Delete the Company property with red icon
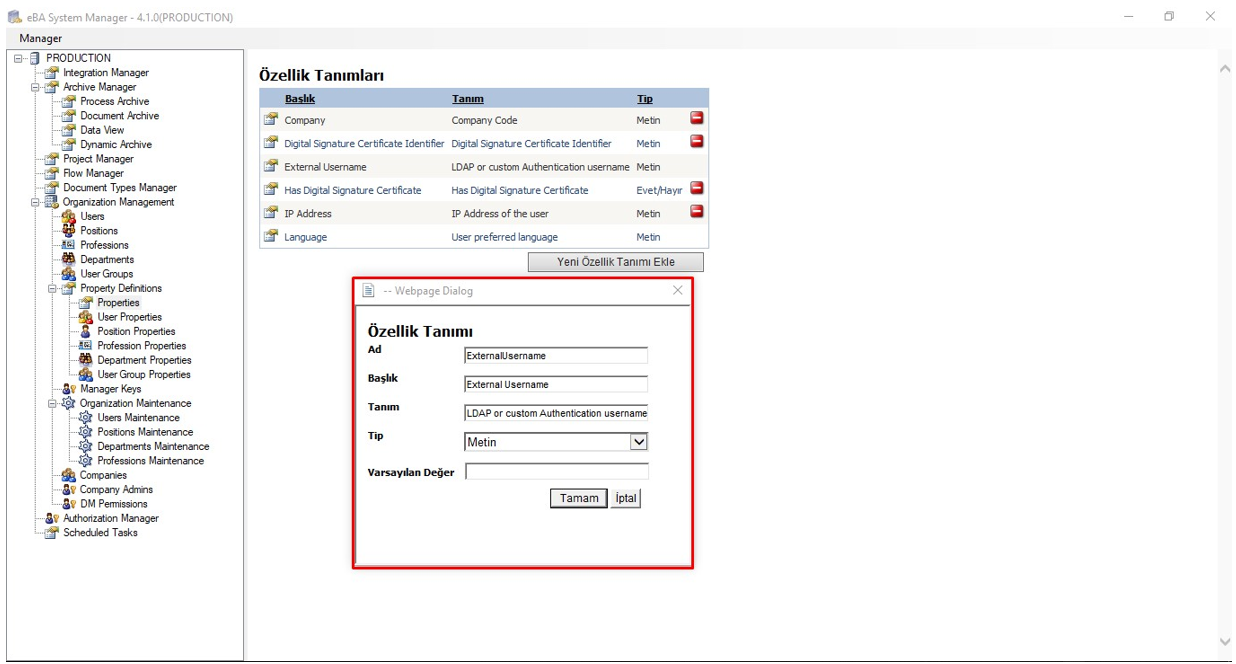 [x=697, y=118]
